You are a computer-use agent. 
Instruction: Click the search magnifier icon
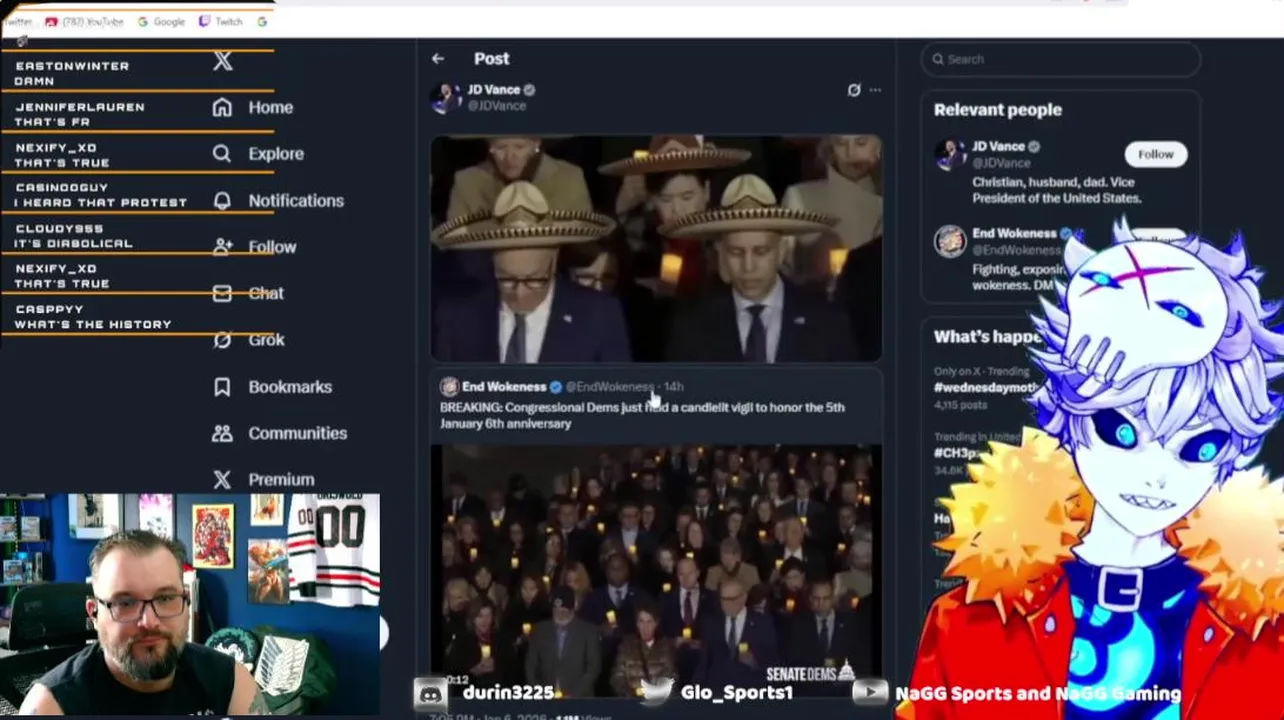click(938, 59)
